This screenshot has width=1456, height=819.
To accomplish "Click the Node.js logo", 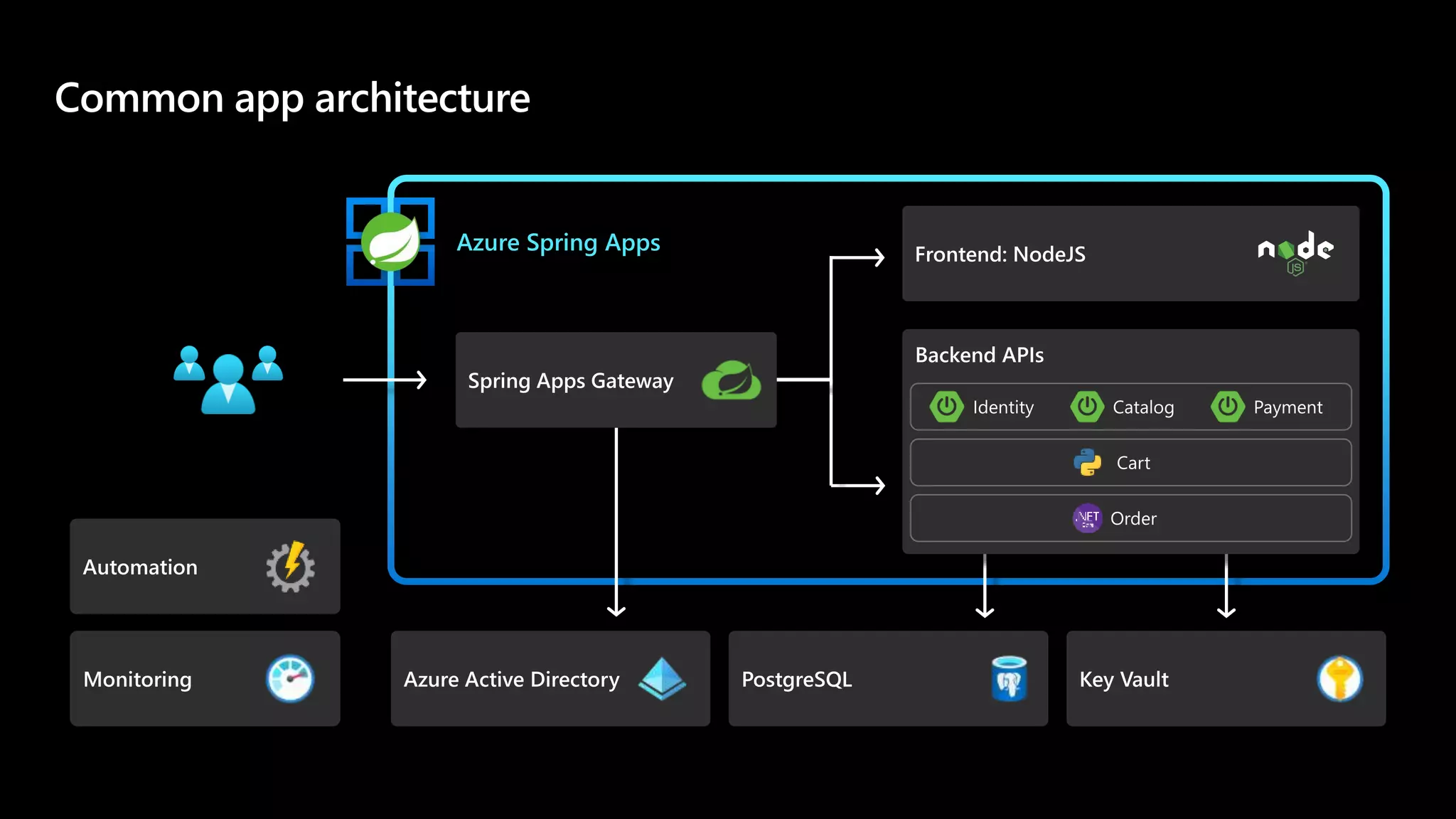I will pos(1295,252).
